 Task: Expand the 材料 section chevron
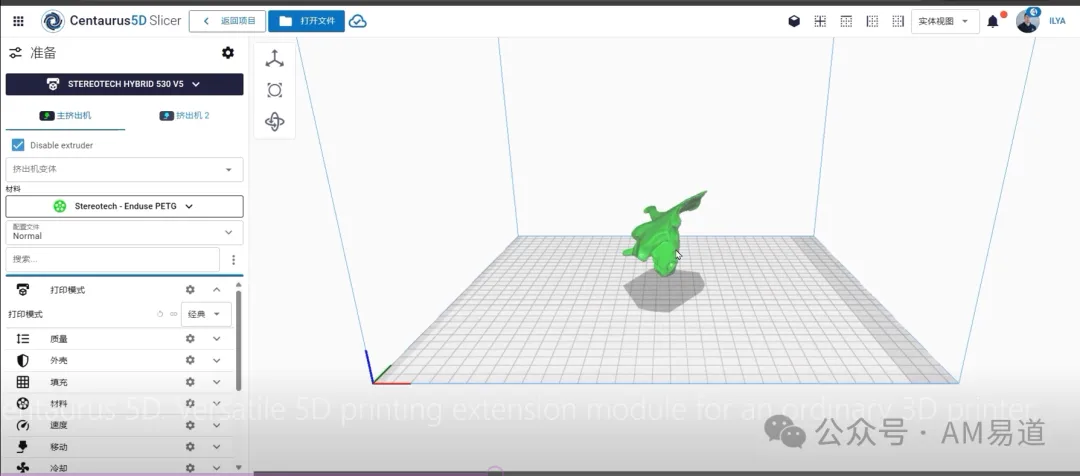tap(216, 404)
